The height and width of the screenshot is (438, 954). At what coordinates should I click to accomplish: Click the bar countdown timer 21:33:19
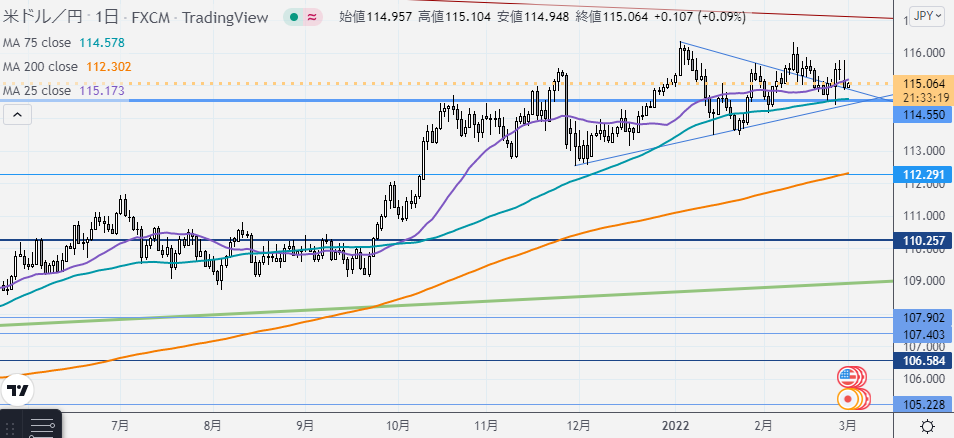[924, 97]
